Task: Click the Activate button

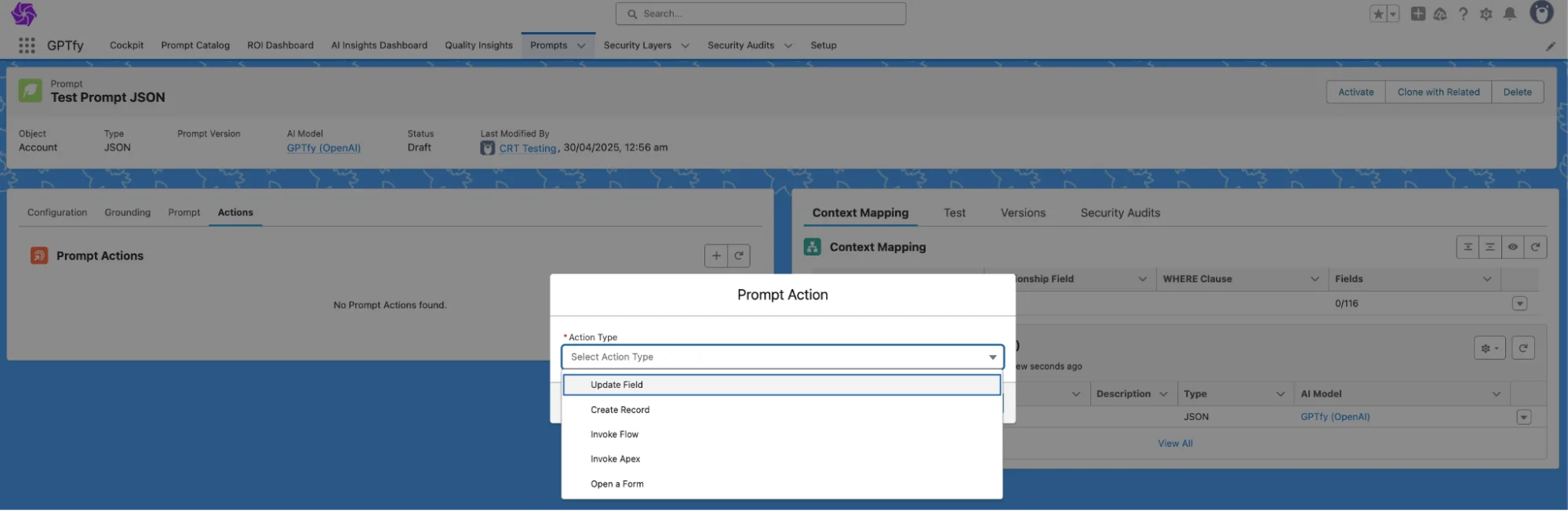Action: [x=1355, y=92]
